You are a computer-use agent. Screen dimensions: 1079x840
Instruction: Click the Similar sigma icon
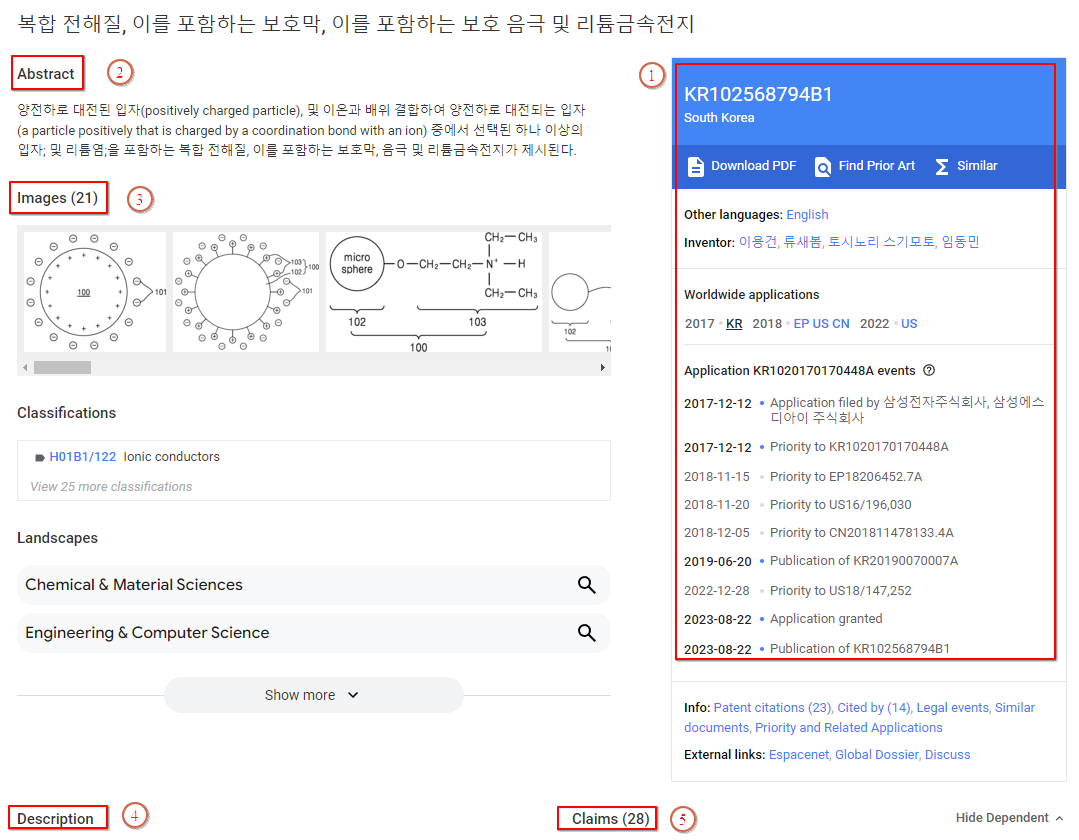pyautogui.click(x=942, y=166)
